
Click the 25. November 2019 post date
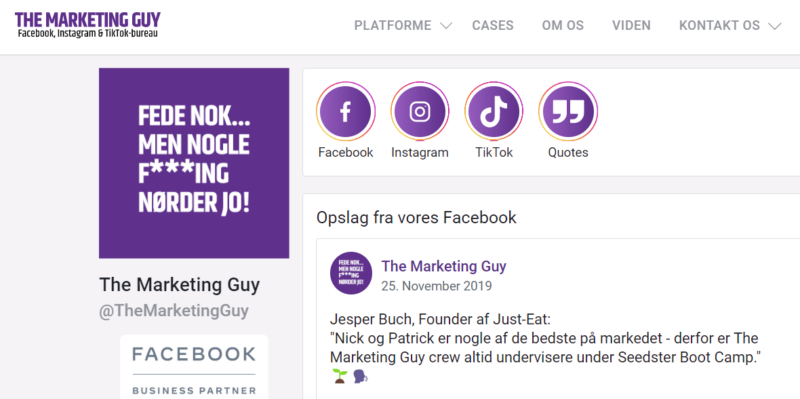(x=437, y=286)
